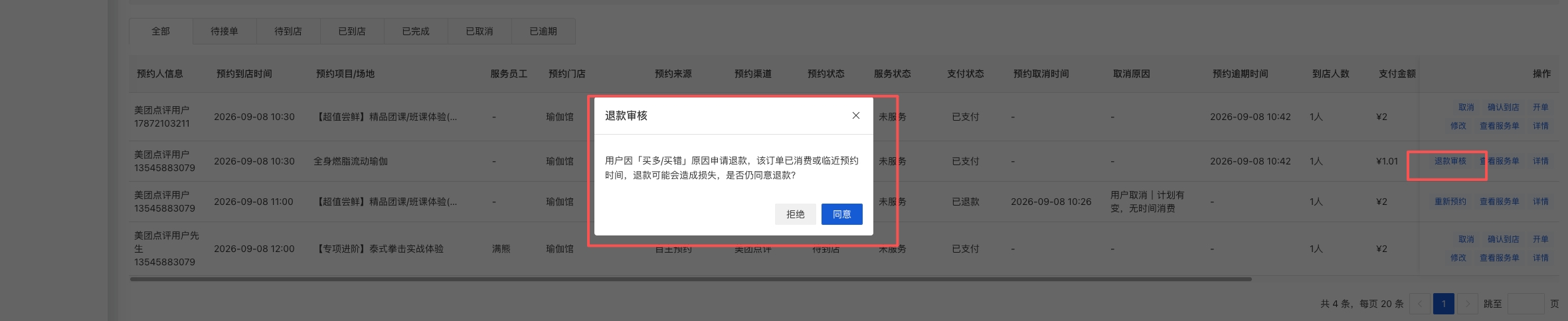
Task: Click the 预约逾期时间 column header
Action: 1241,74
